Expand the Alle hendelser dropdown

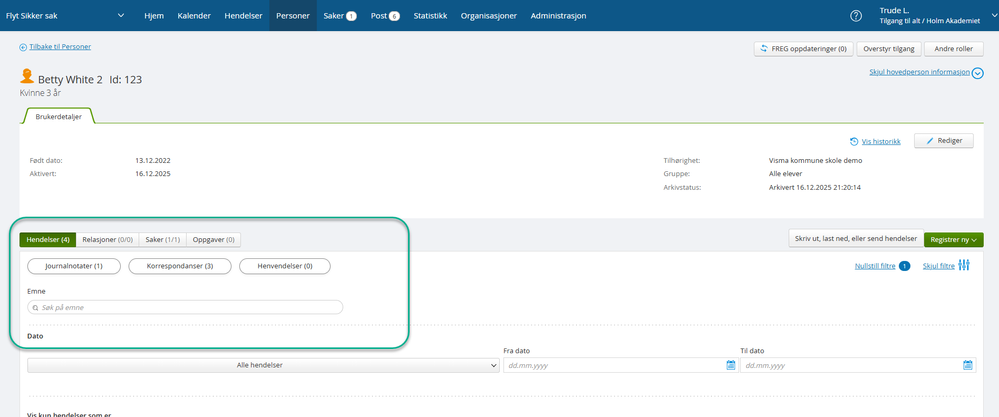pos(263,365)
